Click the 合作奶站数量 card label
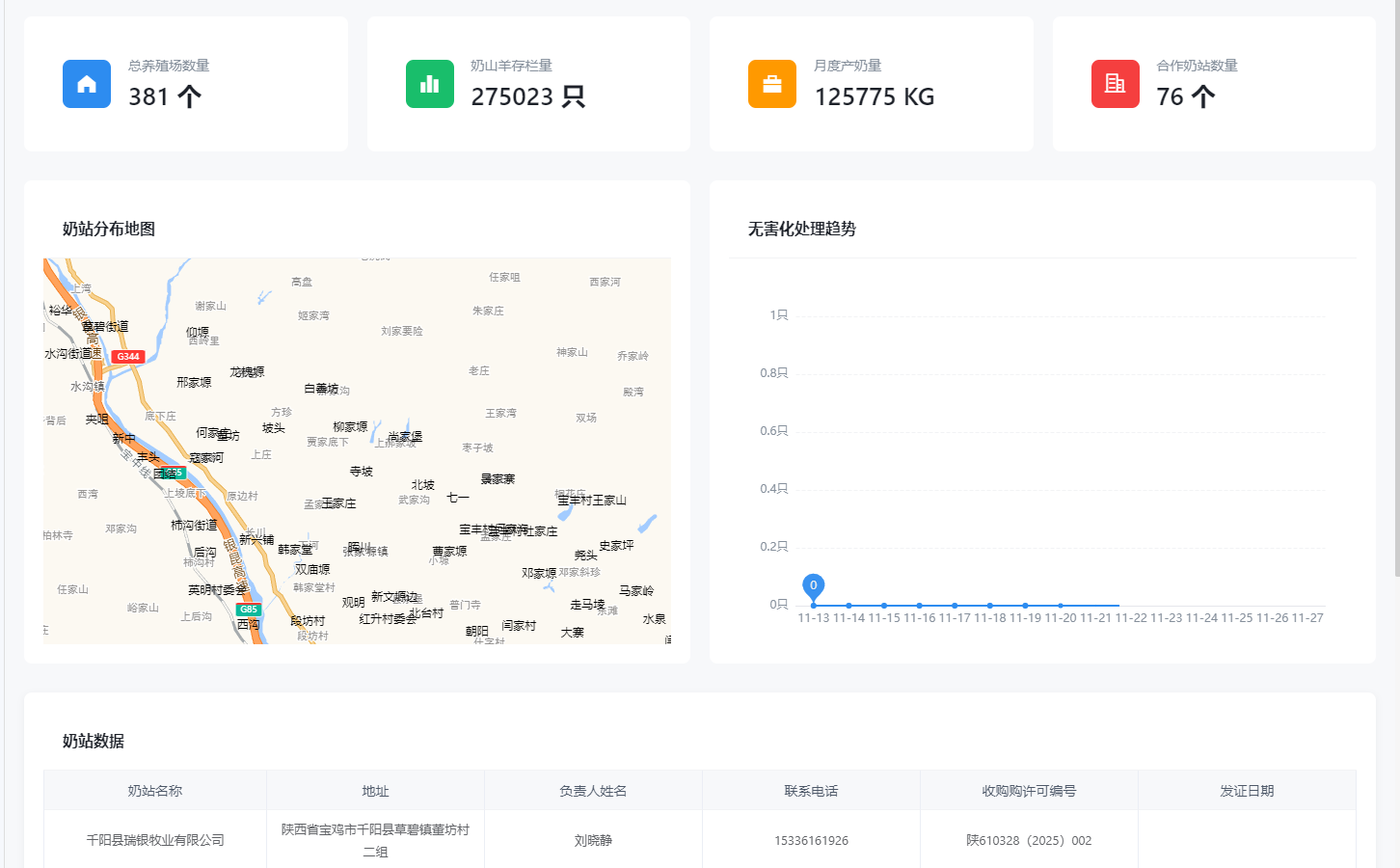 point(1197,66)
